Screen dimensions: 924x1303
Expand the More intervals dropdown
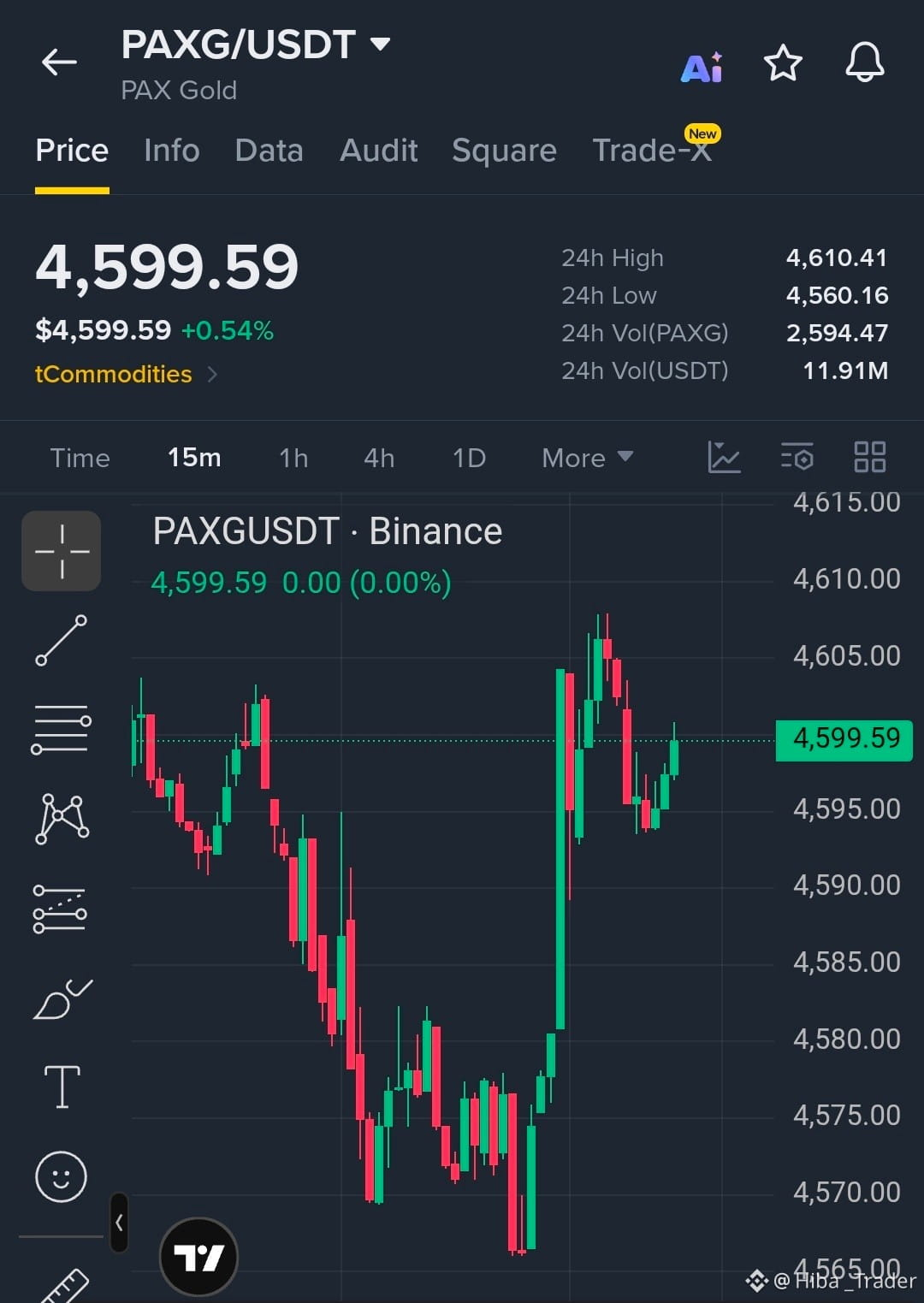(x=587, y=458)
